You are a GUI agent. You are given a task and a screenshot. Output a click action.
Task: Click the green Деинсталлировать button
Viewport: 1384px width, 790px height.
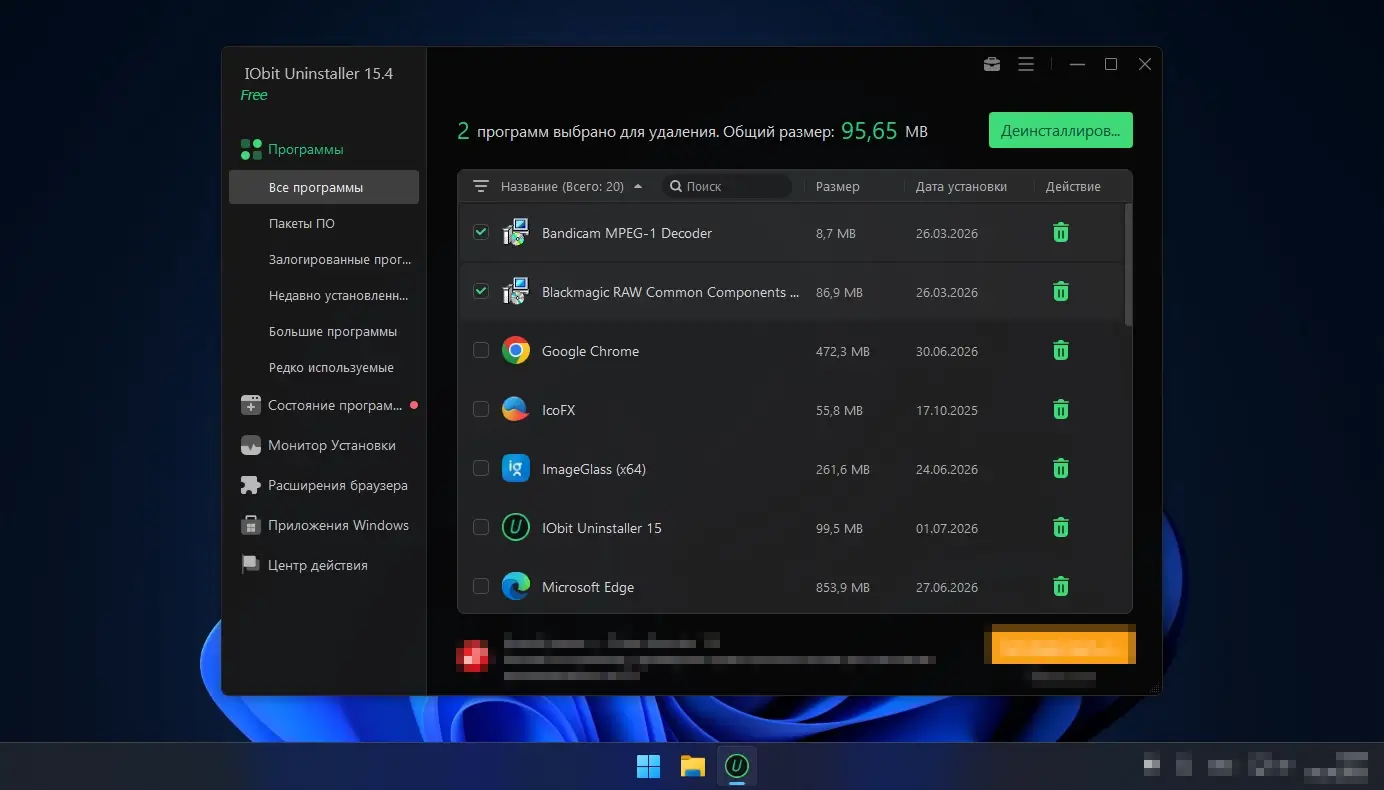[1061, 130]
